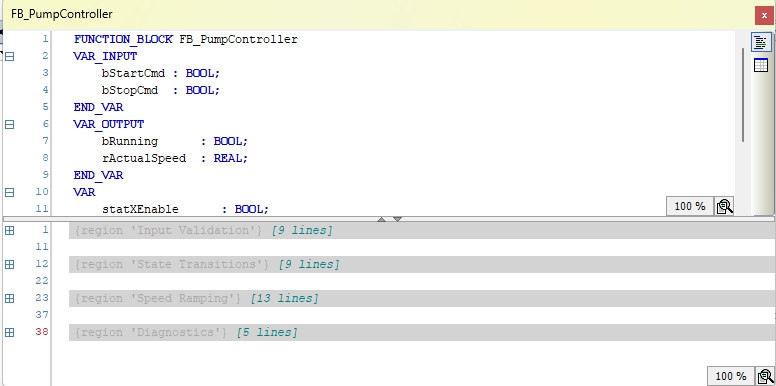Close the FB_PumpController editor tab

[x=765, y=15]
